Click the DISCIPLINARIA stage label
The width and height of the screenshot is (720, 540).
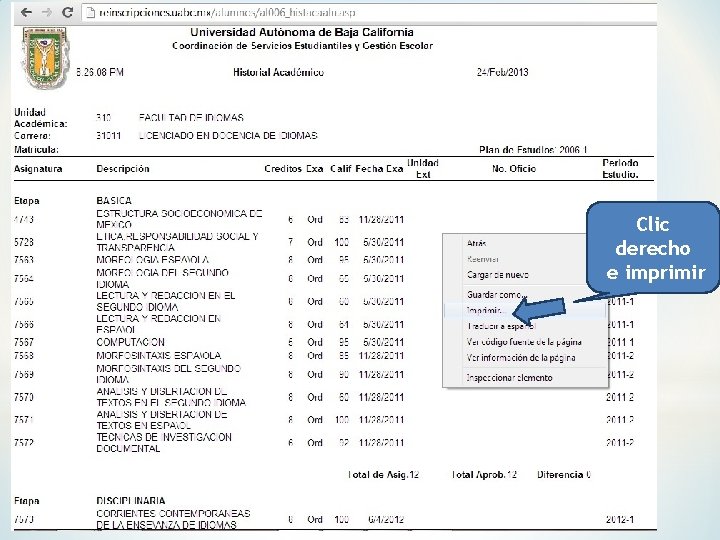coord(131,501)
